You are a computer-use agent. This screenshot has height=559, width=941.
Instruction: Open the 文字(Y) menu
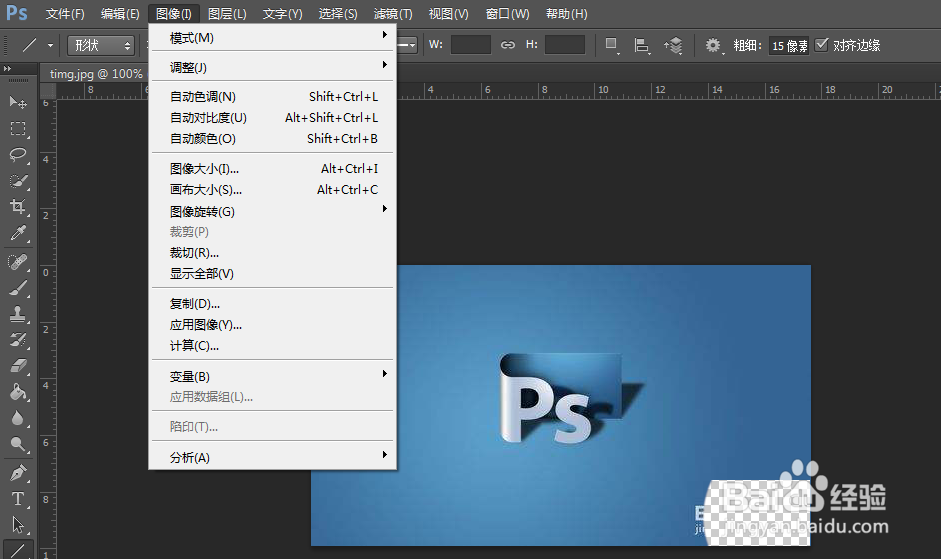click(282, 13)
